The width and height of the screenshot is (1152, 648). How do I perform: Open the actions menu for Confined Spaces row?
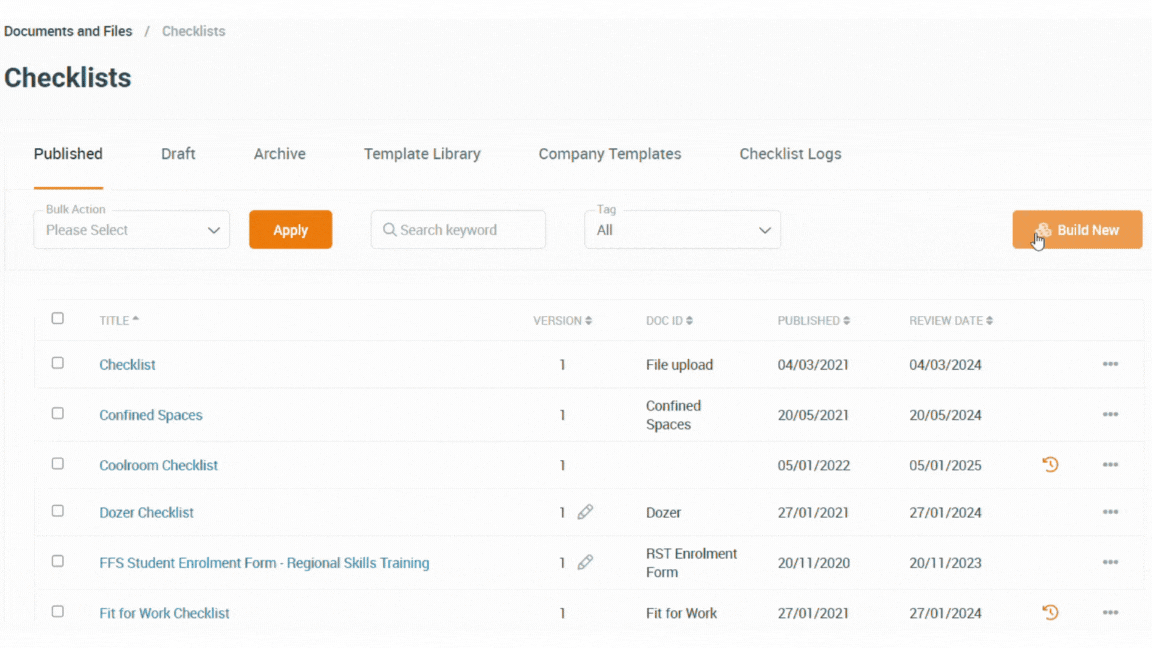[1110, 414]
